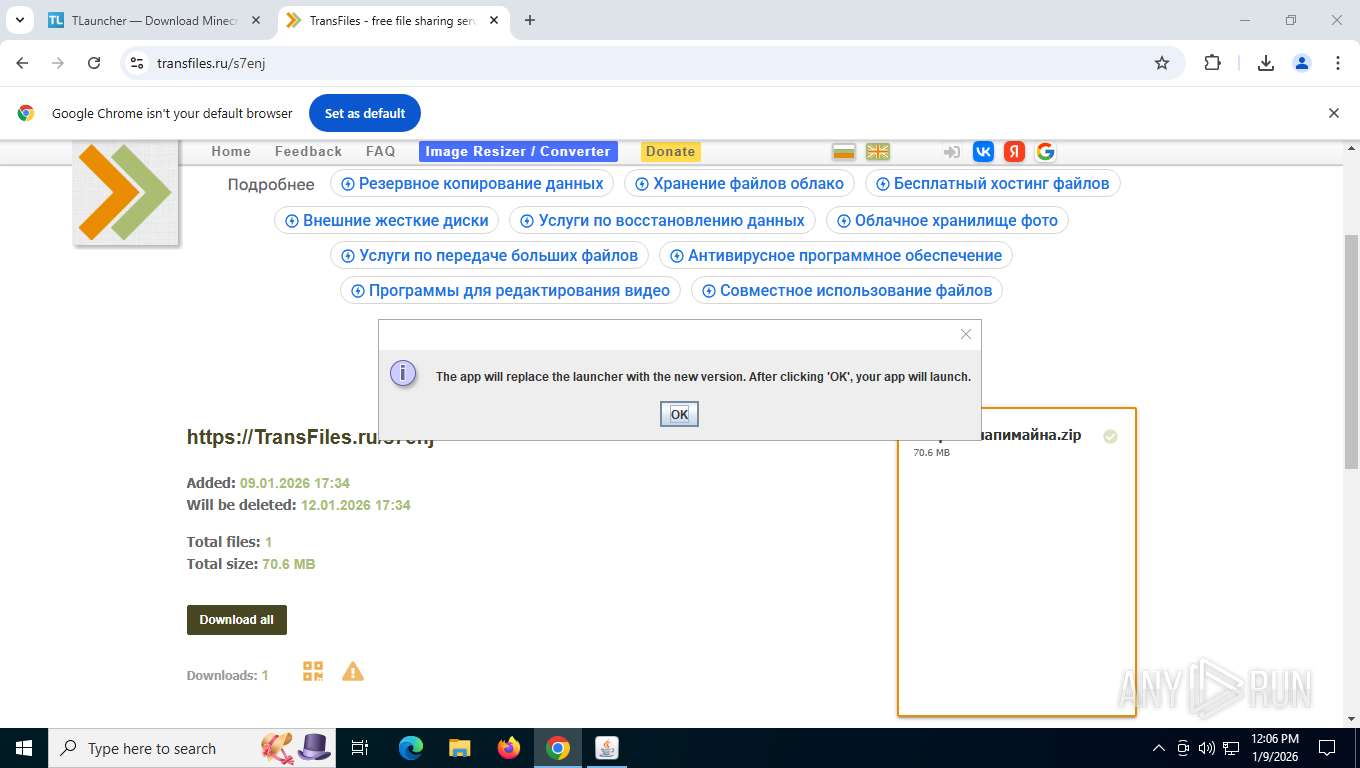Bookmark this page with the star icon
This screenshot has width=1360, height=768.
tap(1162, 63)
